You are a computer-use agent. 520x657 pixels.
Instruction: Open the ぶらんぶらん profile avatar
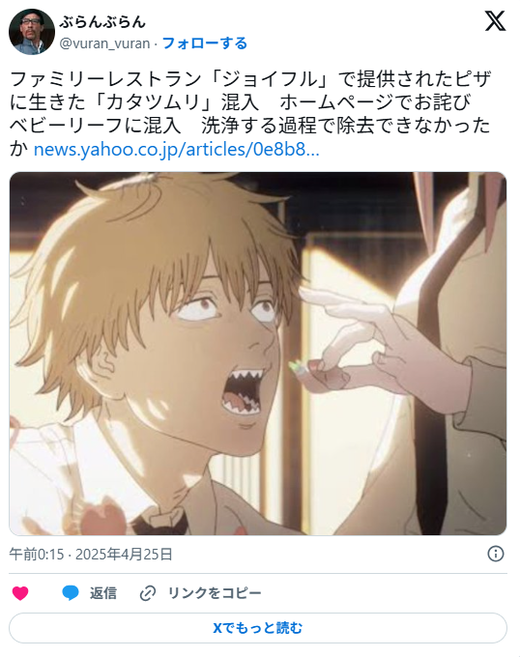click(31, 32)
